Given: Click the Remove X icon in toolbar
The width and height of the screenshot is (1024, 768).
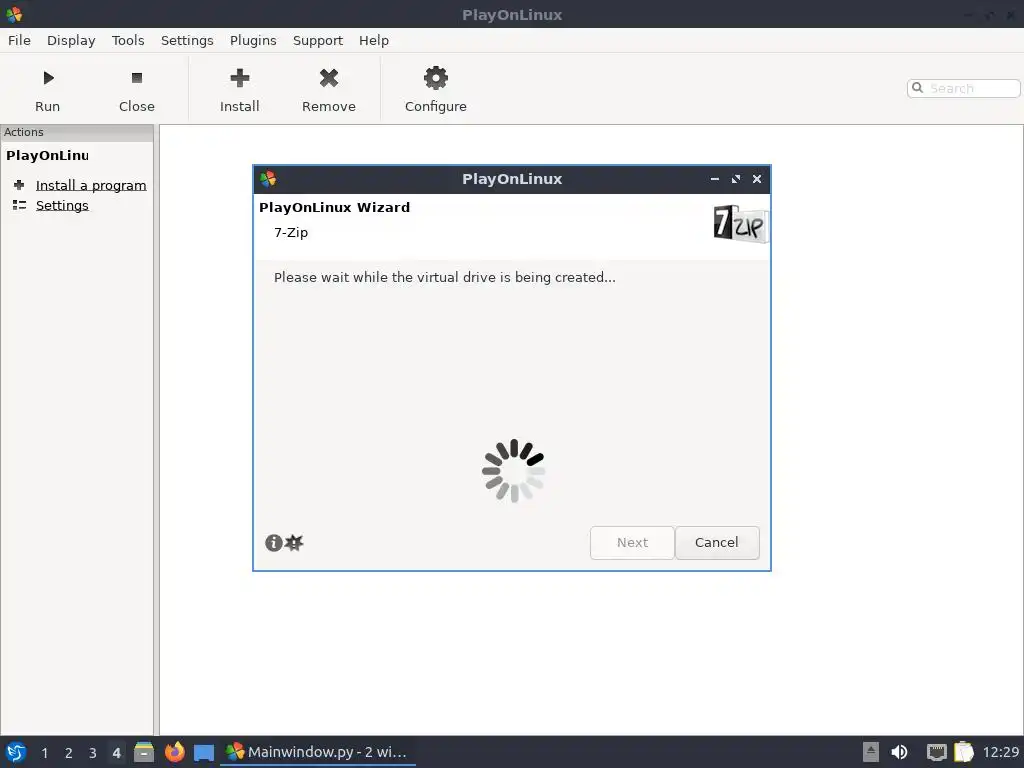Looking at the screenshot, I should click(328, 78).
